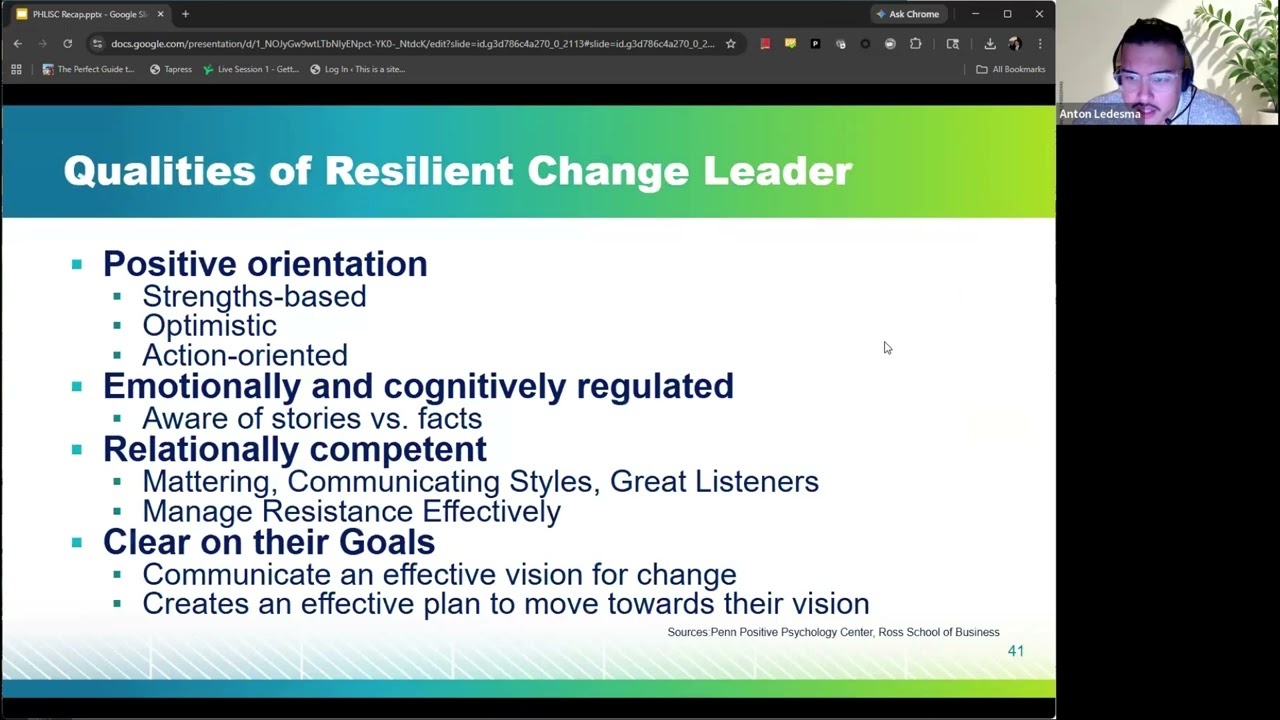The width and height of the screenshot is (1280, 720).
Task: Open 'Log In ‹ This is a site...' bookmark
Action: 357,69
